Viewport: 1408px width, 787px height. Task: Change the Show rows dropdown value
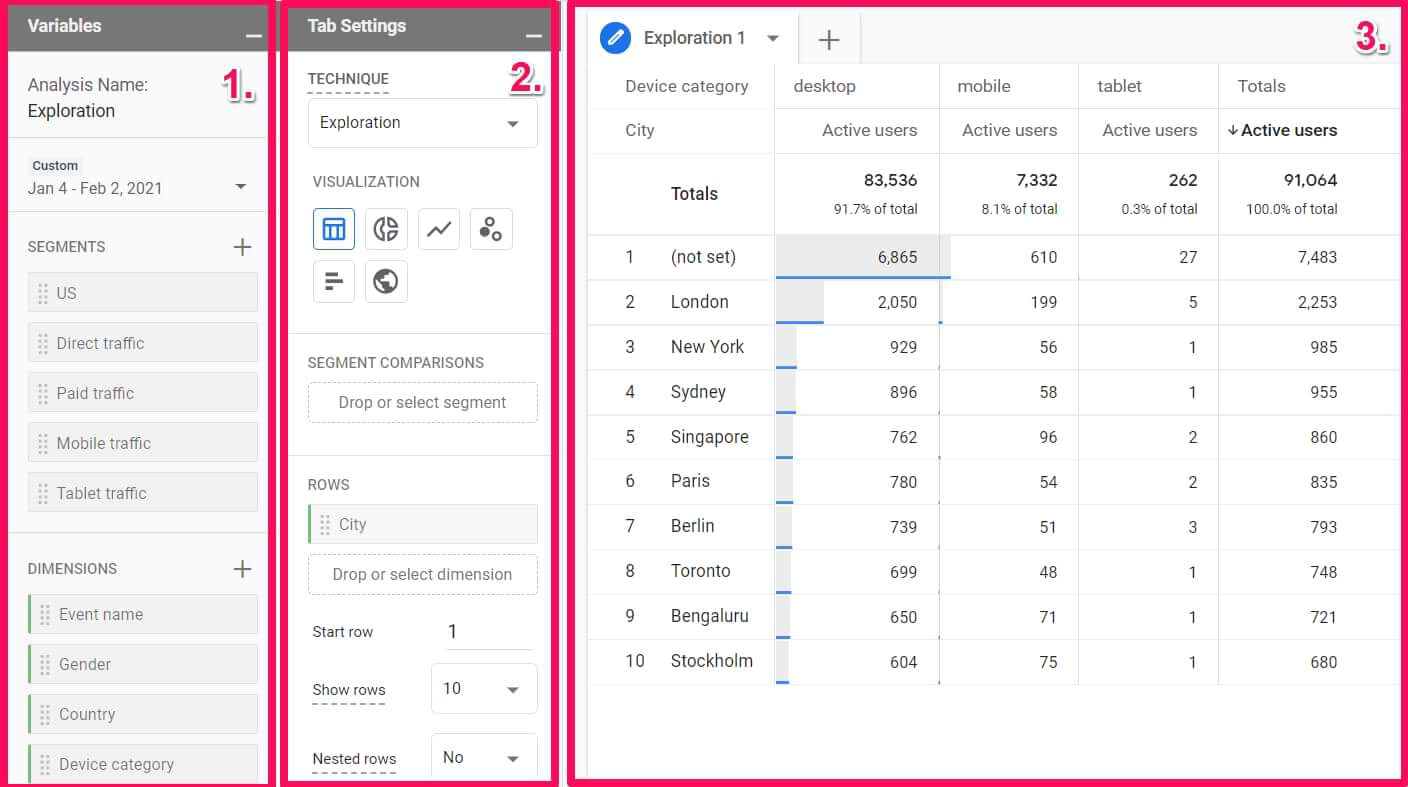click(483, 689)
